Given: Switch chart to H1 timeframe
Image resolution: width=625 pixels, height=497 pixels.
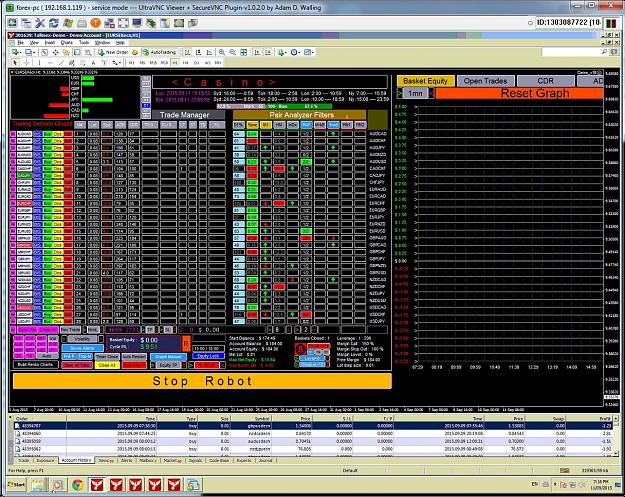Looking at the screenshot, I should tap(175, 63).
